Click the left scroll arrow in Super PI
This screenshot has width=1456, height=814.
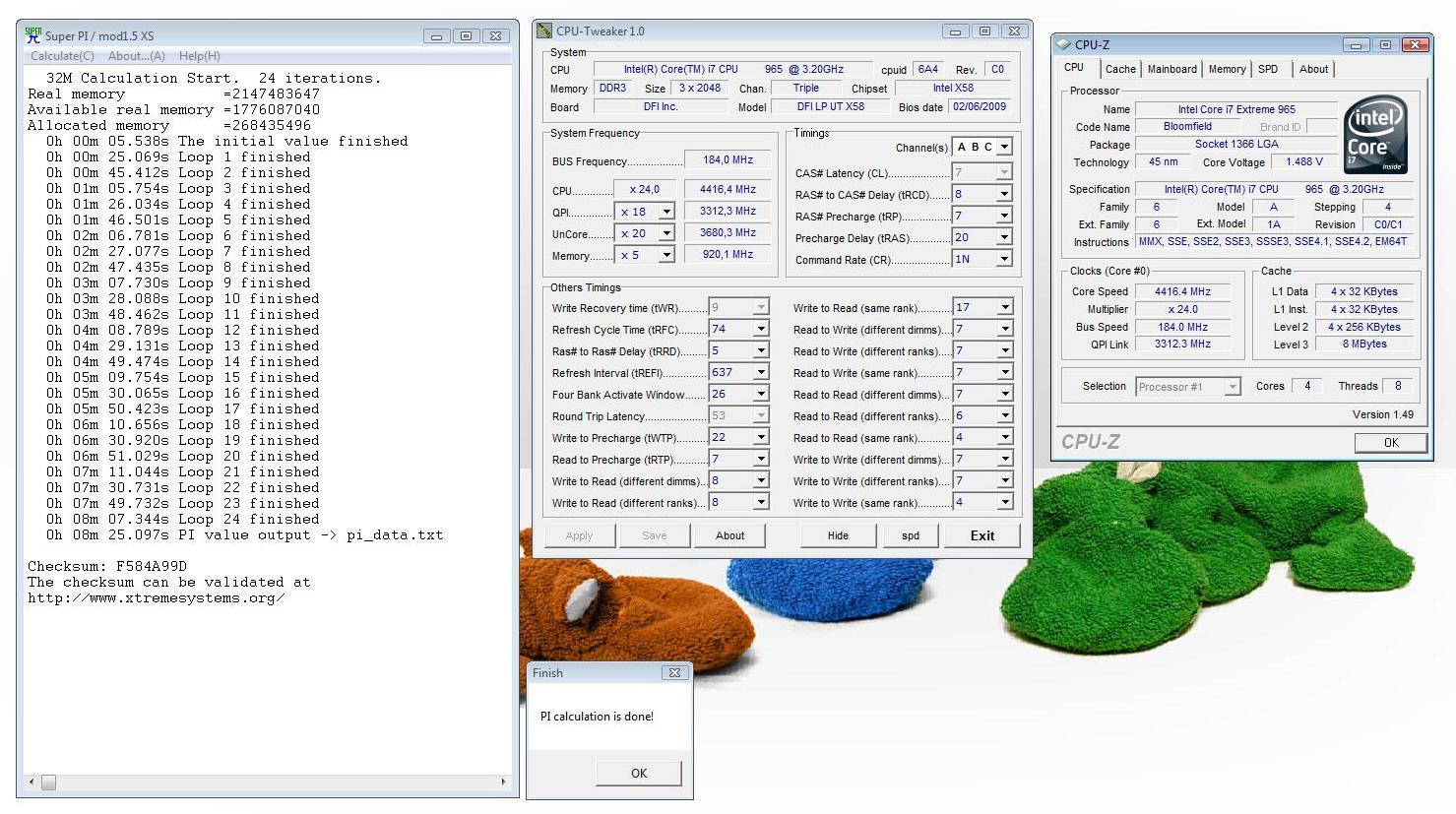pyautogui.click(x=32, y=783)
